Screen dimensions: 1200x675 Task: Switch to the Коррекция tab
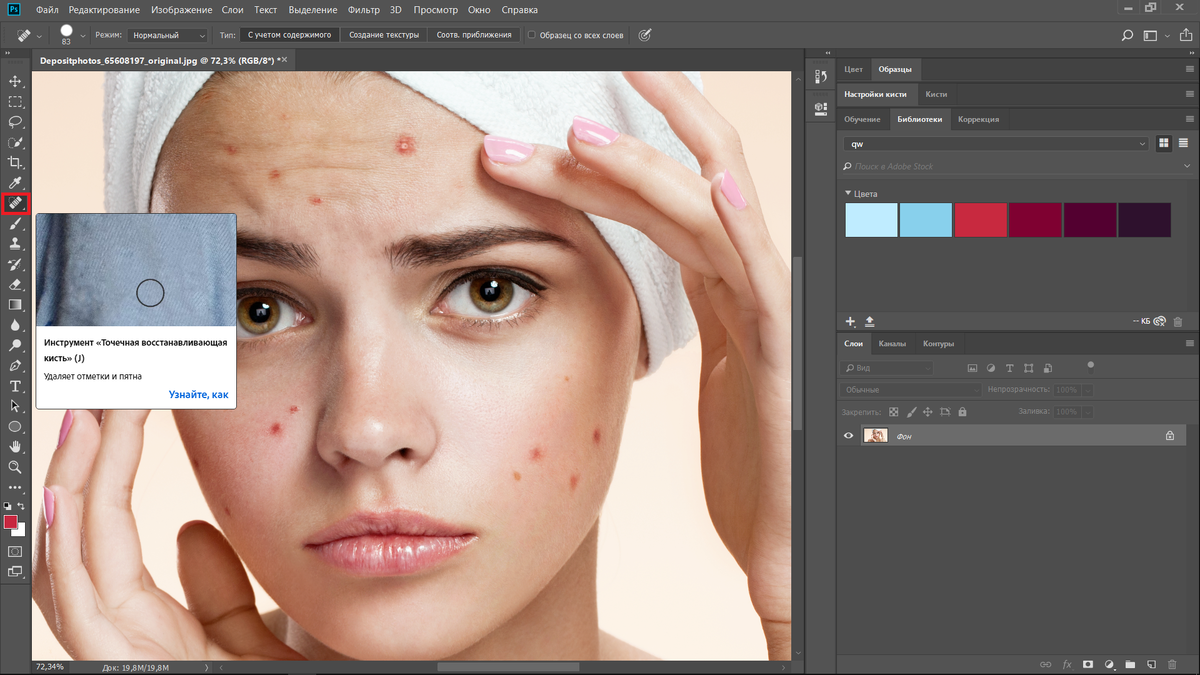[978, 119]
